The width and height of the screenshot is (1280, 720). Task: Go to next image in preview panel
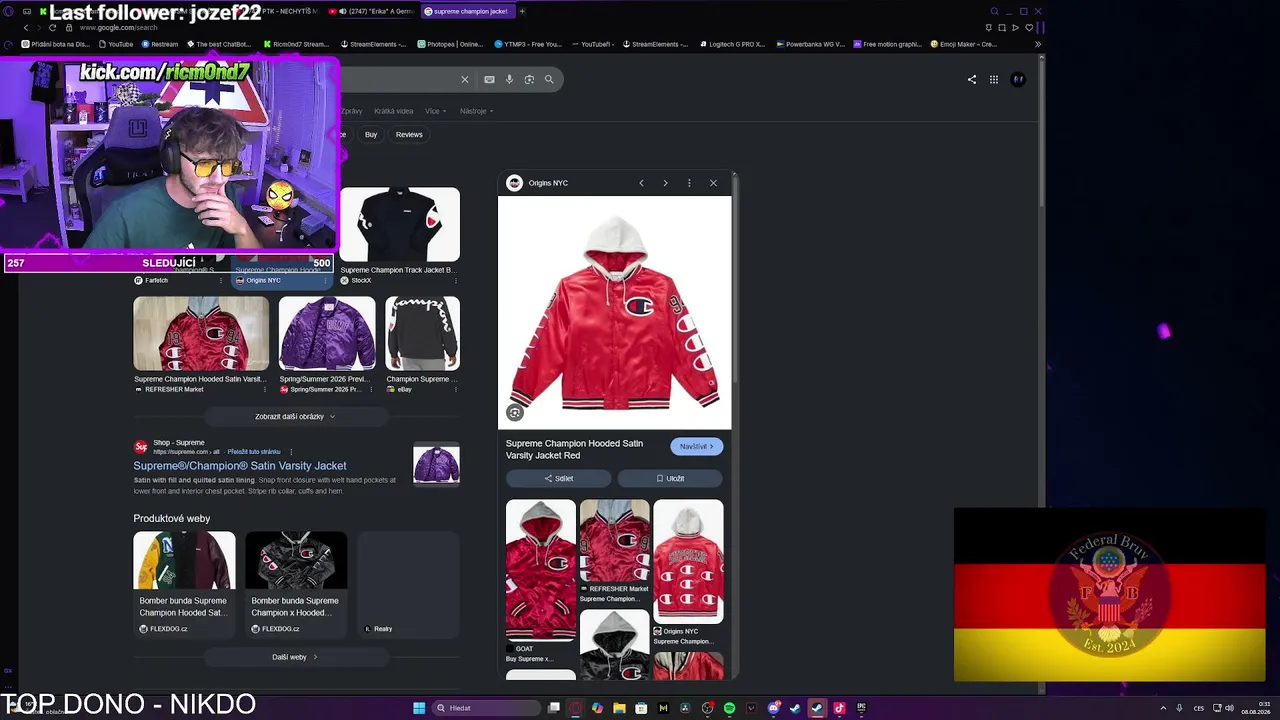[x=665, y=183]
